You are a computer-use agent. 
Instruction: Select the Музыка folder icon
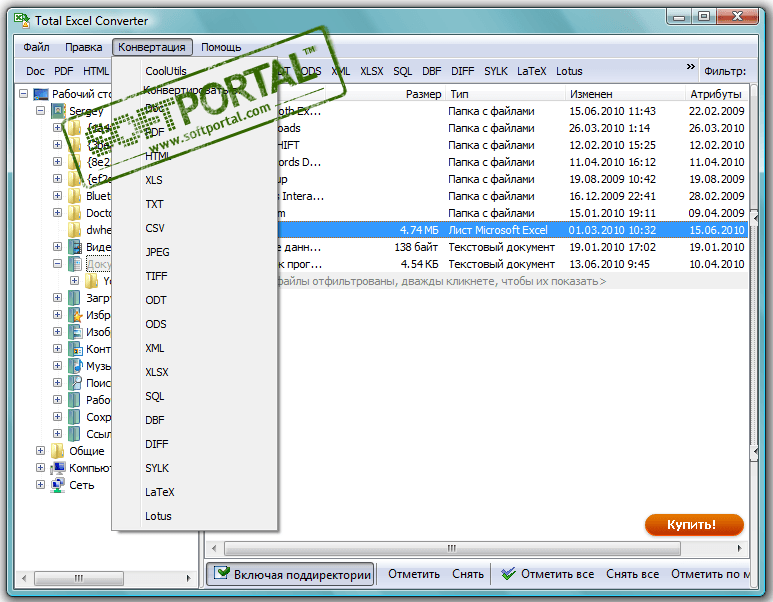click(x=75, y=366)
